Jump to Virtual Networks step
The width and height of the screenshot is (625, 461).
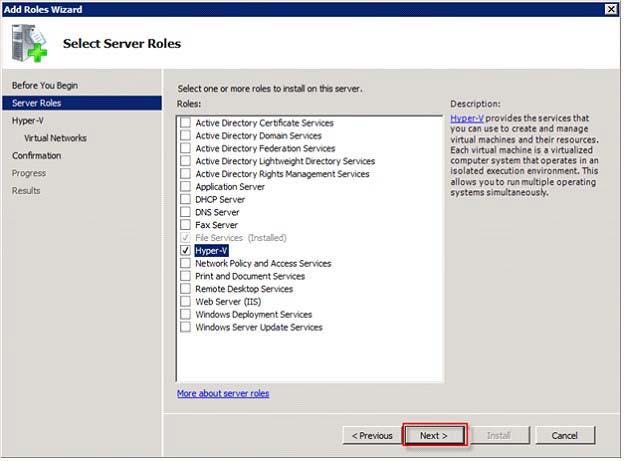pyautogui.click(x=55, y=138)
